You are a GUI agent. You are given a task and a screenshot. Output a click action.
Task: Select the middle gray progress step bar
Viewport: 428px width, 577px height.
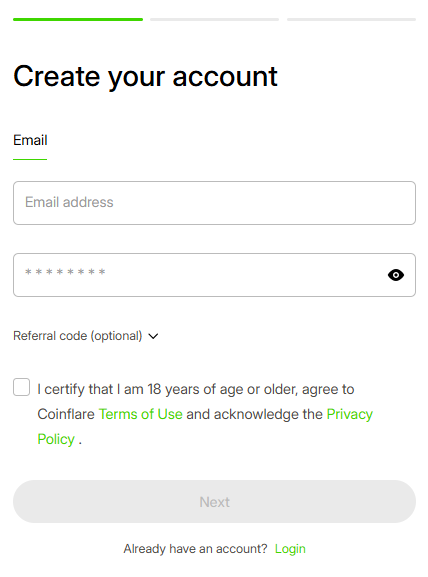(x=215, y=20)
